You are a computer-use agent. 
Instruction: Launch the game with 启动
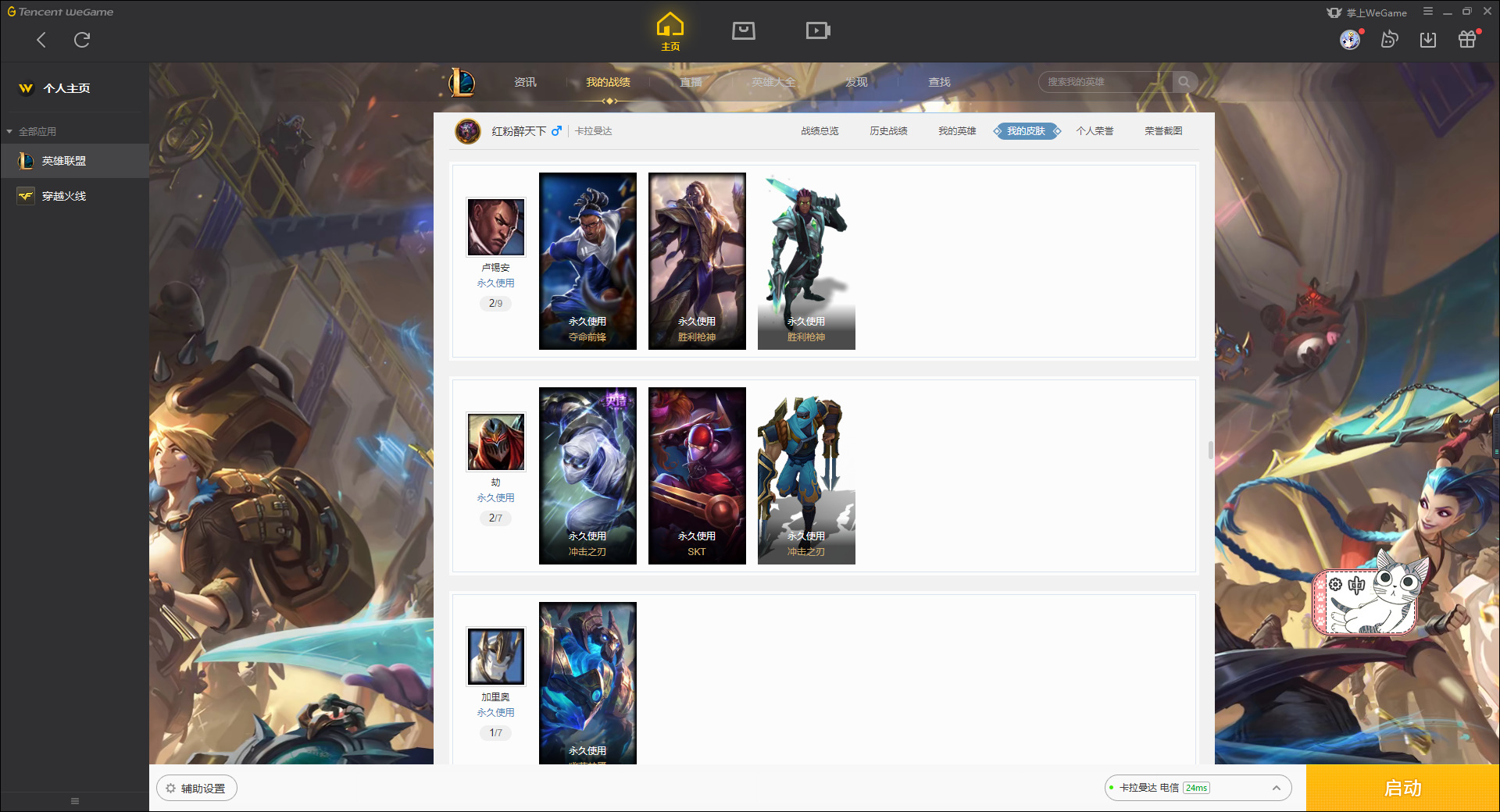(1402, 788)
